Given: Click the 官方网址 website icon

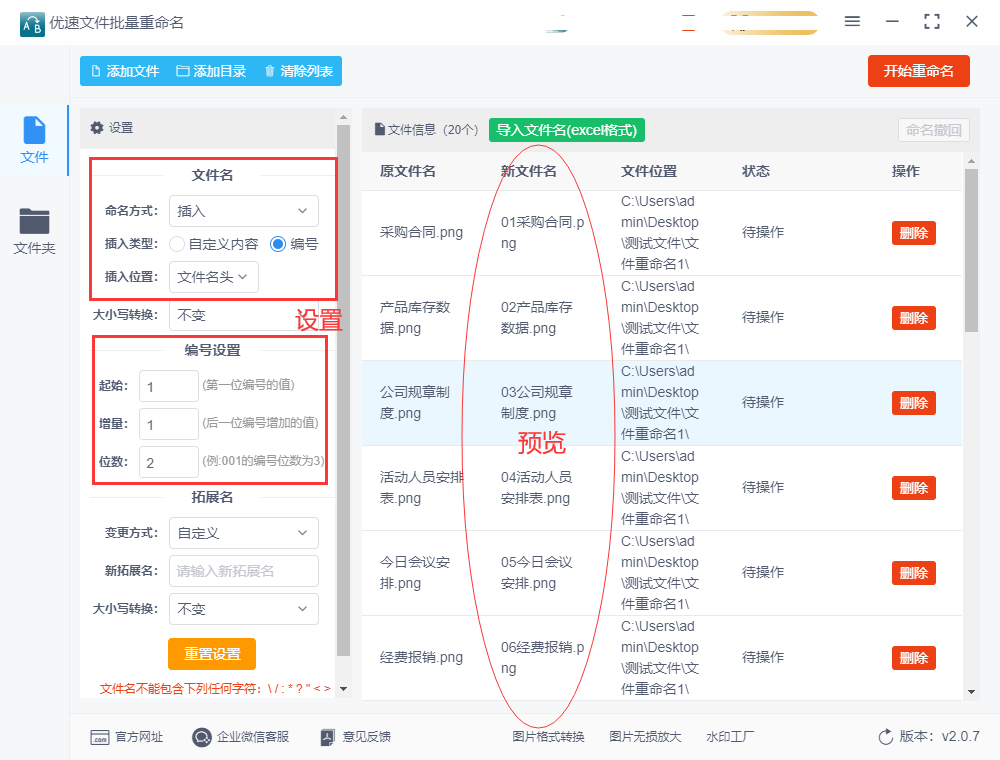Looking at the screenshot, I should pos(100,738).
